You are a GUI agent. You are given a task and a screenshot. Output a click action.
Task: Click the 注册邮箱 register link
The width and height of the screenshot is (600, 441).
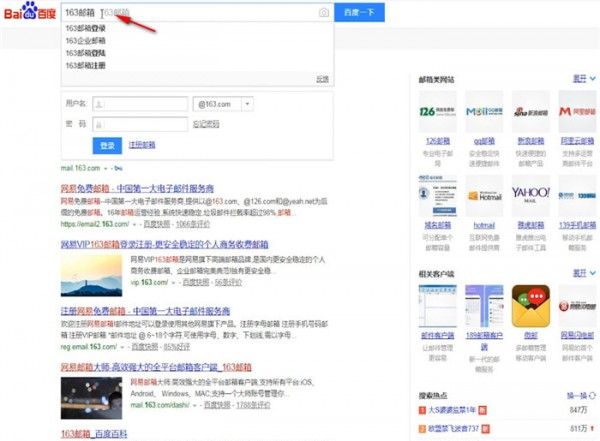[142, 145]
